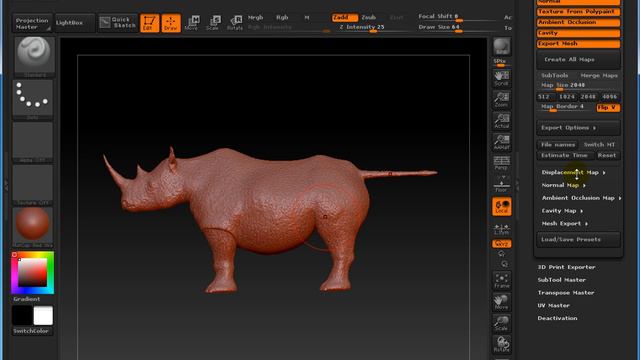Click the AAHalf icon
Viewport: 640px width, 360px height.
click(502, 142)
